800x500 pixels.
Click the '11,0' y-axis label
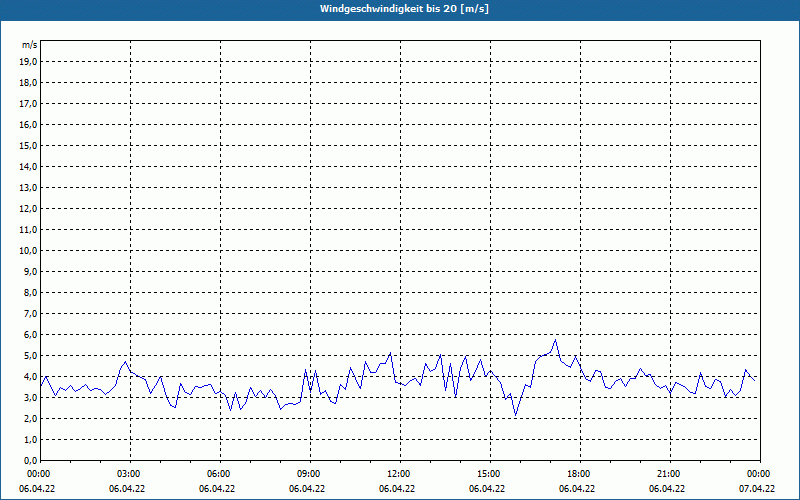pyautogui.click(x=28, y=230)
